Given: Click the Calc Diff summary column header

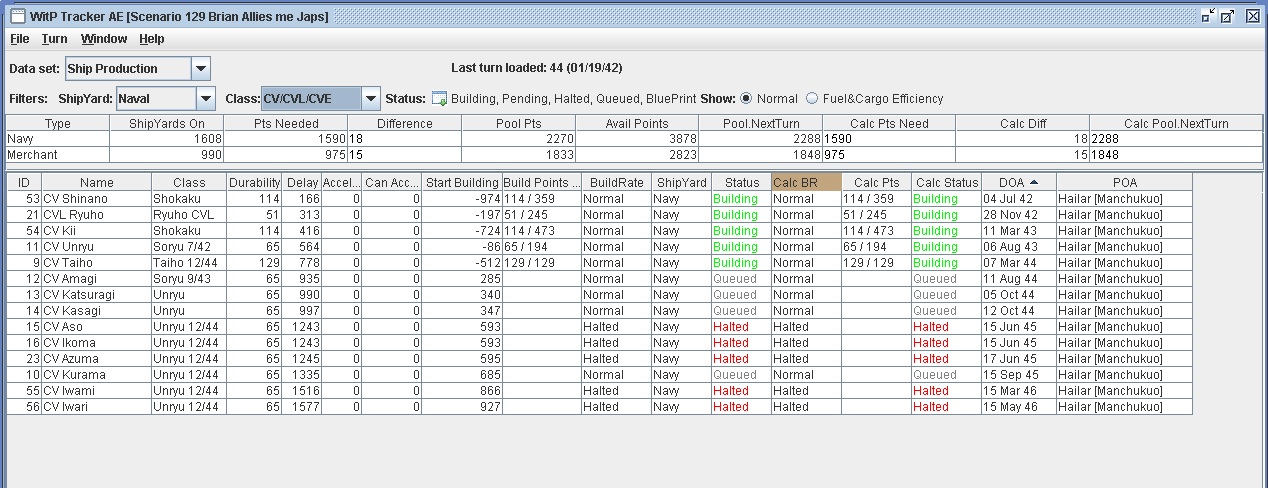Looking at the screenshot, I should (1022, 123).
